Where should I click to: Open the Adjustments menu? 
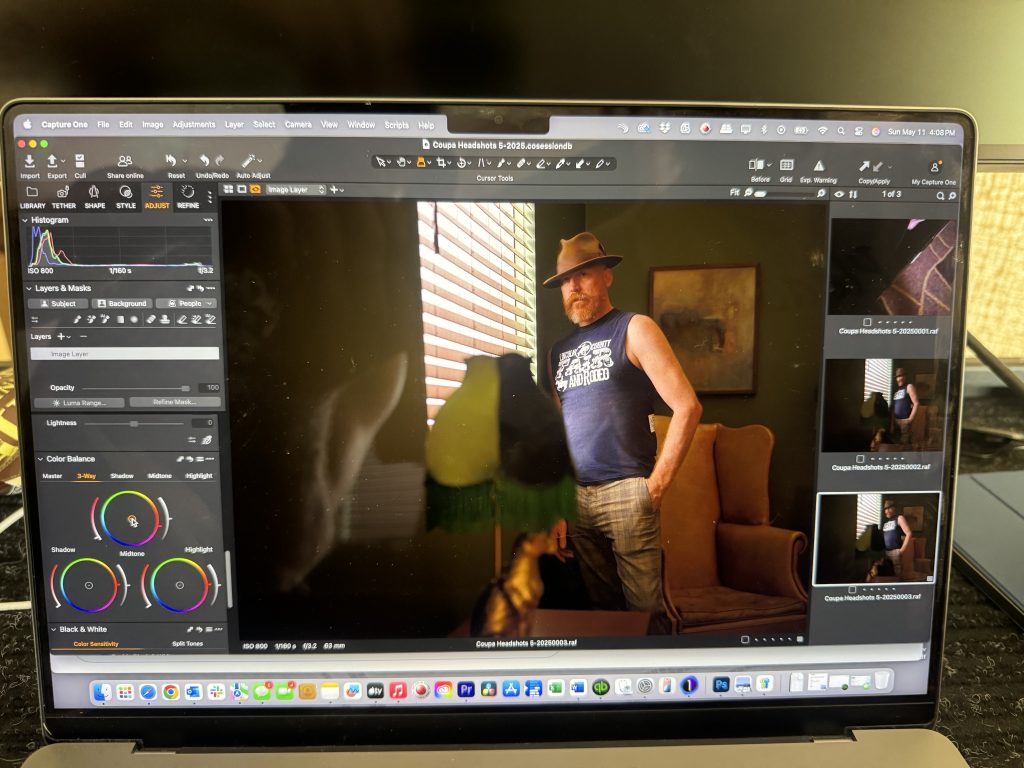pos(193,125)
